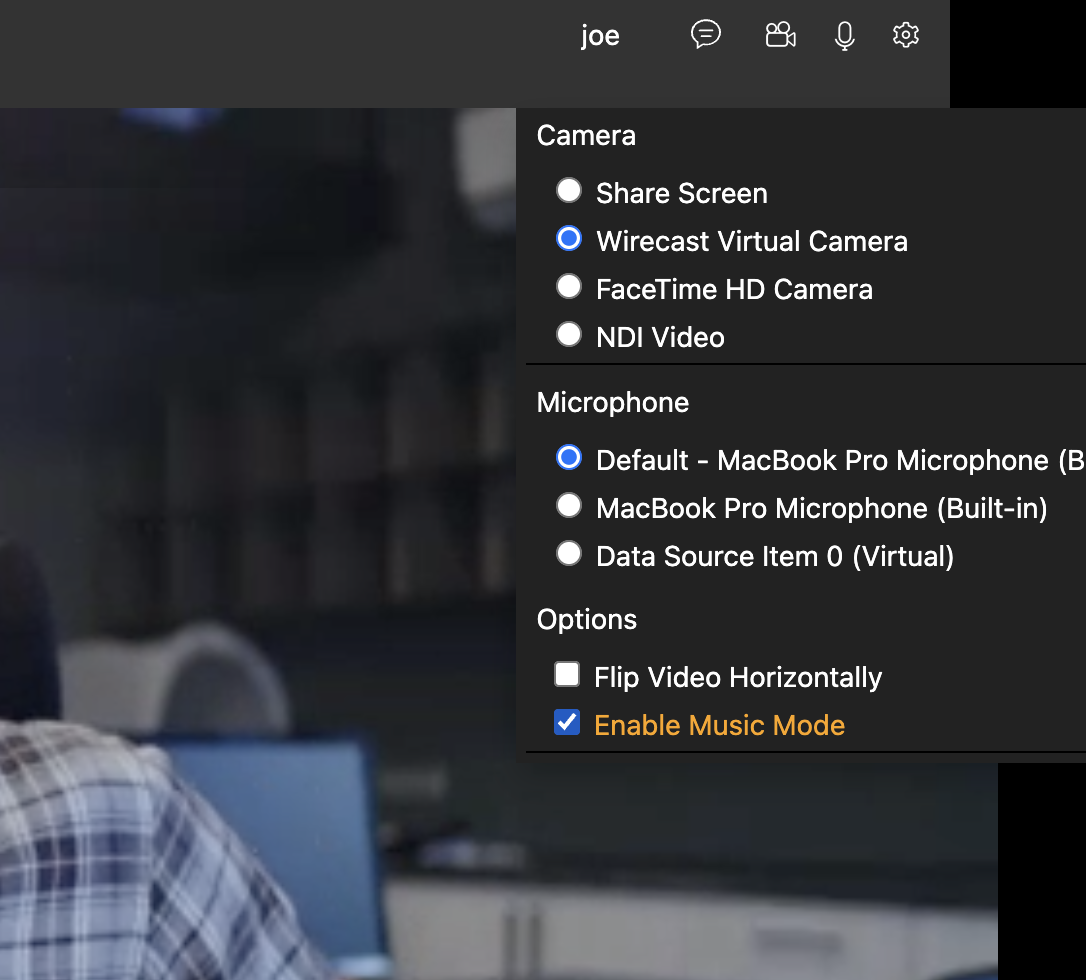Mute using the microphone icon

[x=844, y=35]
